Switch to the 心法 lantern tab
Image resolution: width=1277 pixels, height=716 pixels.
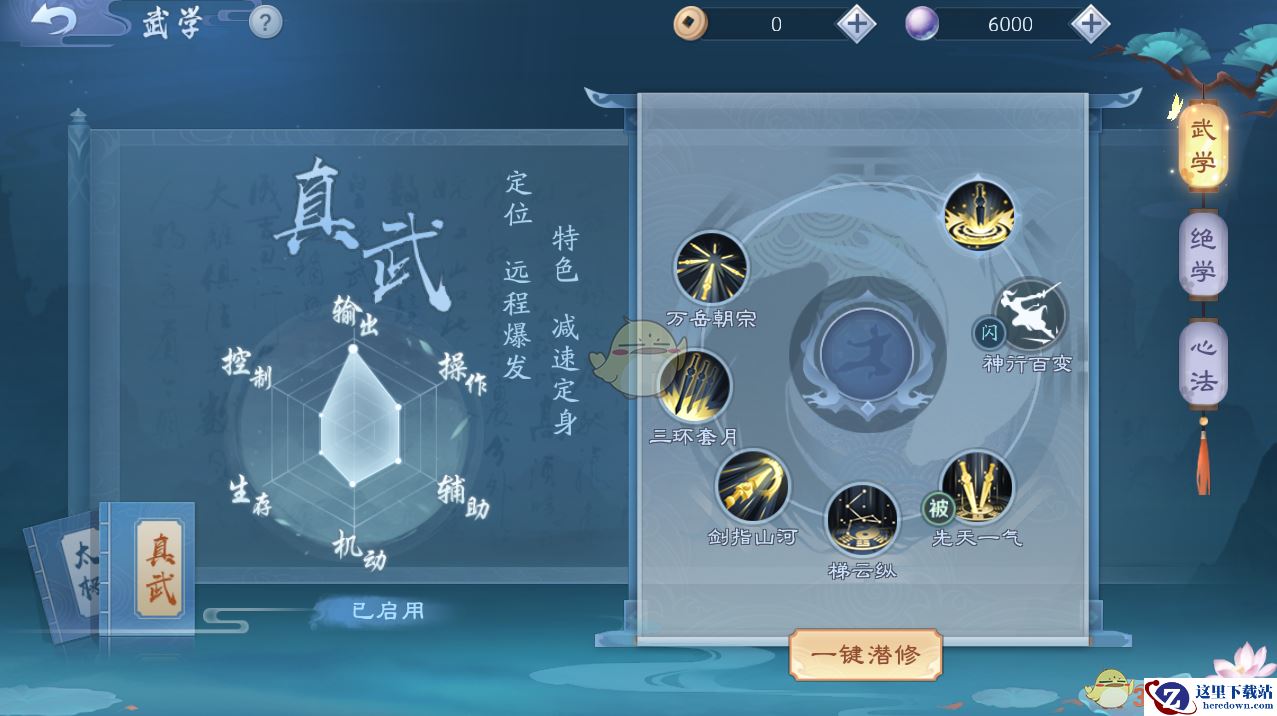1202,363
